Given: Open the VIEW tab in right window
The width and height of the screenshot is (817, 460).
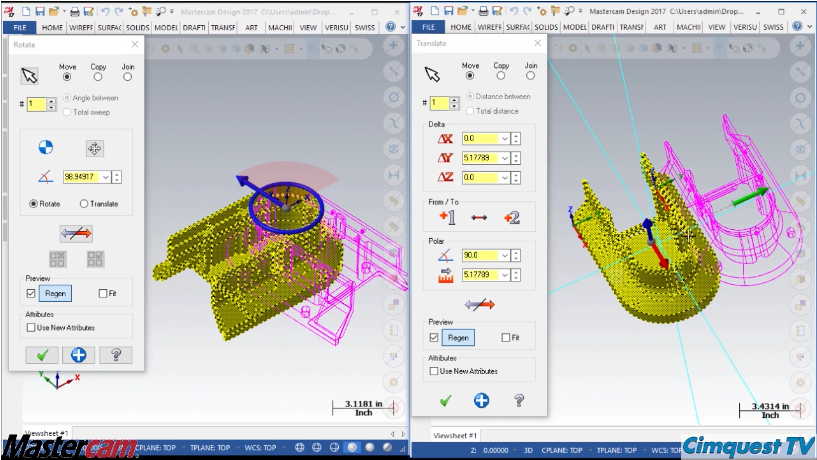Looking at the screenshot, I should [x=716, y=27].
